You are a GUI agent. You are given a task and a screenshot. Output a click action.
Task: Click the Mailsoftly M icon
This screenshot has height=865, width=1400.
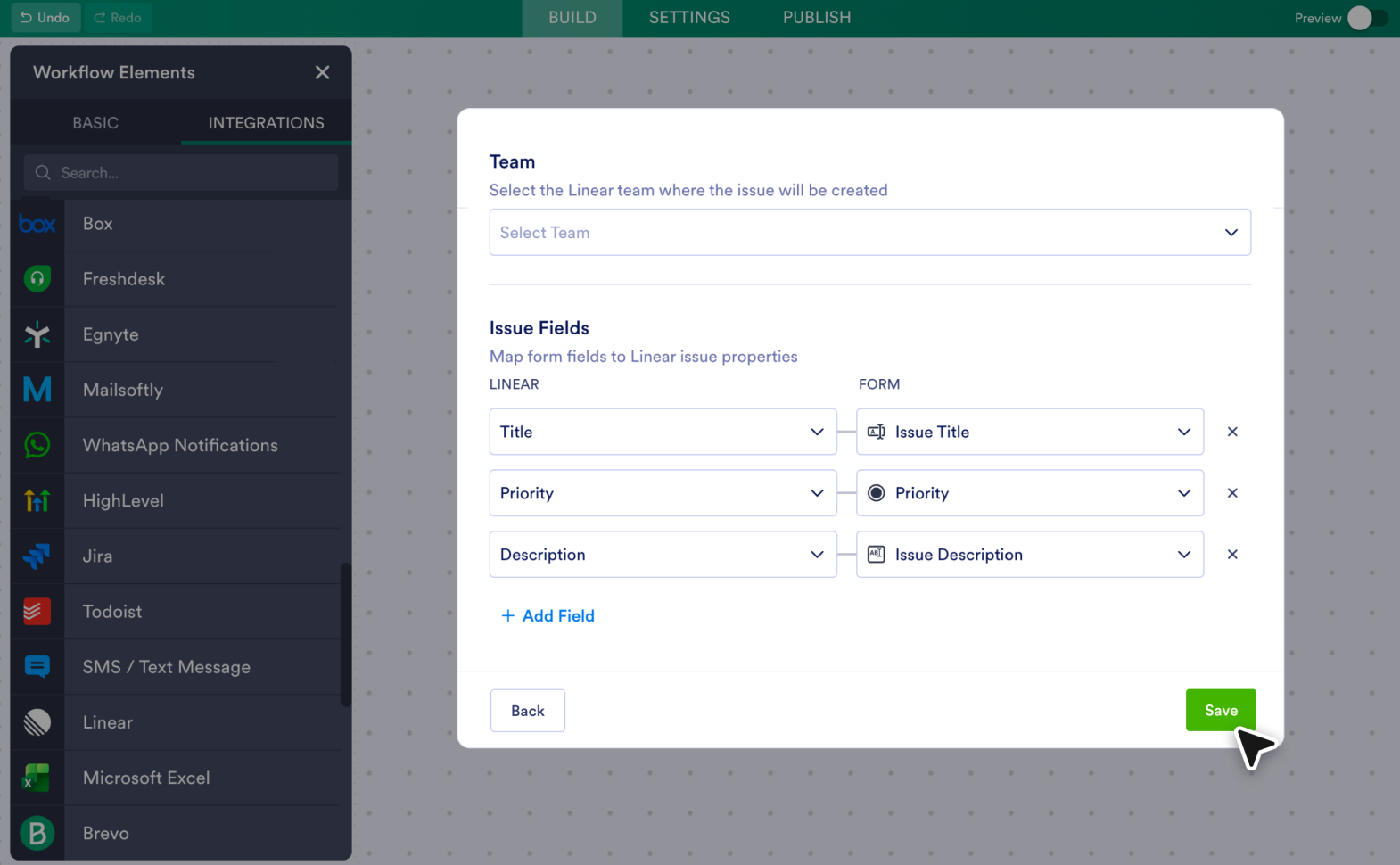37,390
